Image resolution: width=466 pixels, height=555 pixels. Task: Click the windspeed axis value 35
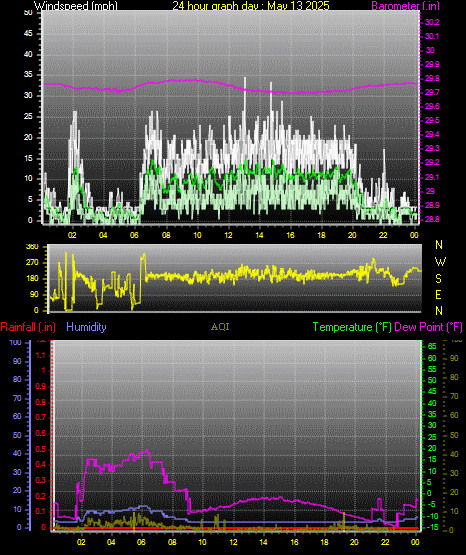coord(28,75)
